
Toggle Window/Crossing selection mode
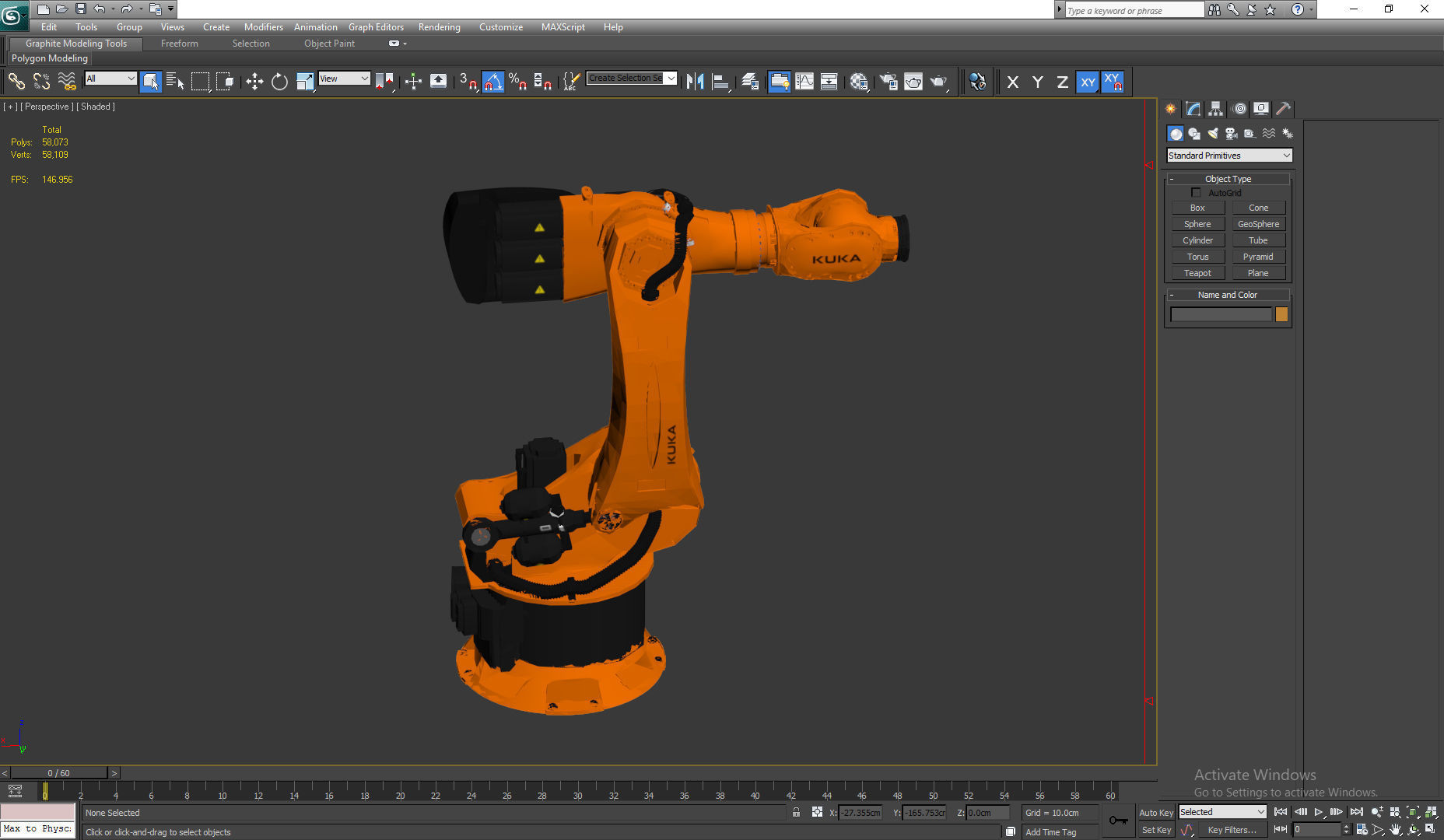click(x=225, y=81)
